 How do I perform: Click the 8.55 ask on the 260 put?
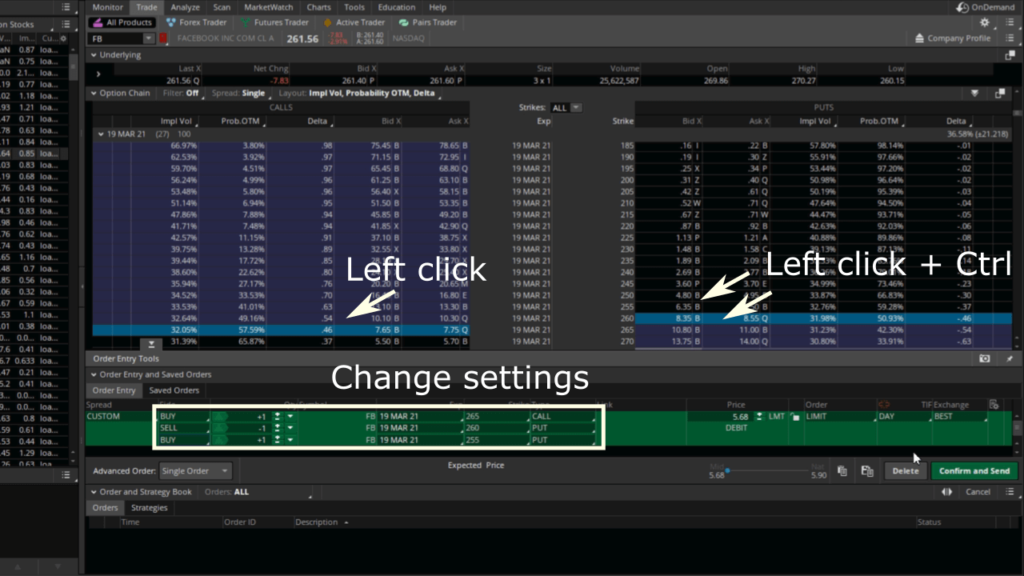tap(751, 319)
